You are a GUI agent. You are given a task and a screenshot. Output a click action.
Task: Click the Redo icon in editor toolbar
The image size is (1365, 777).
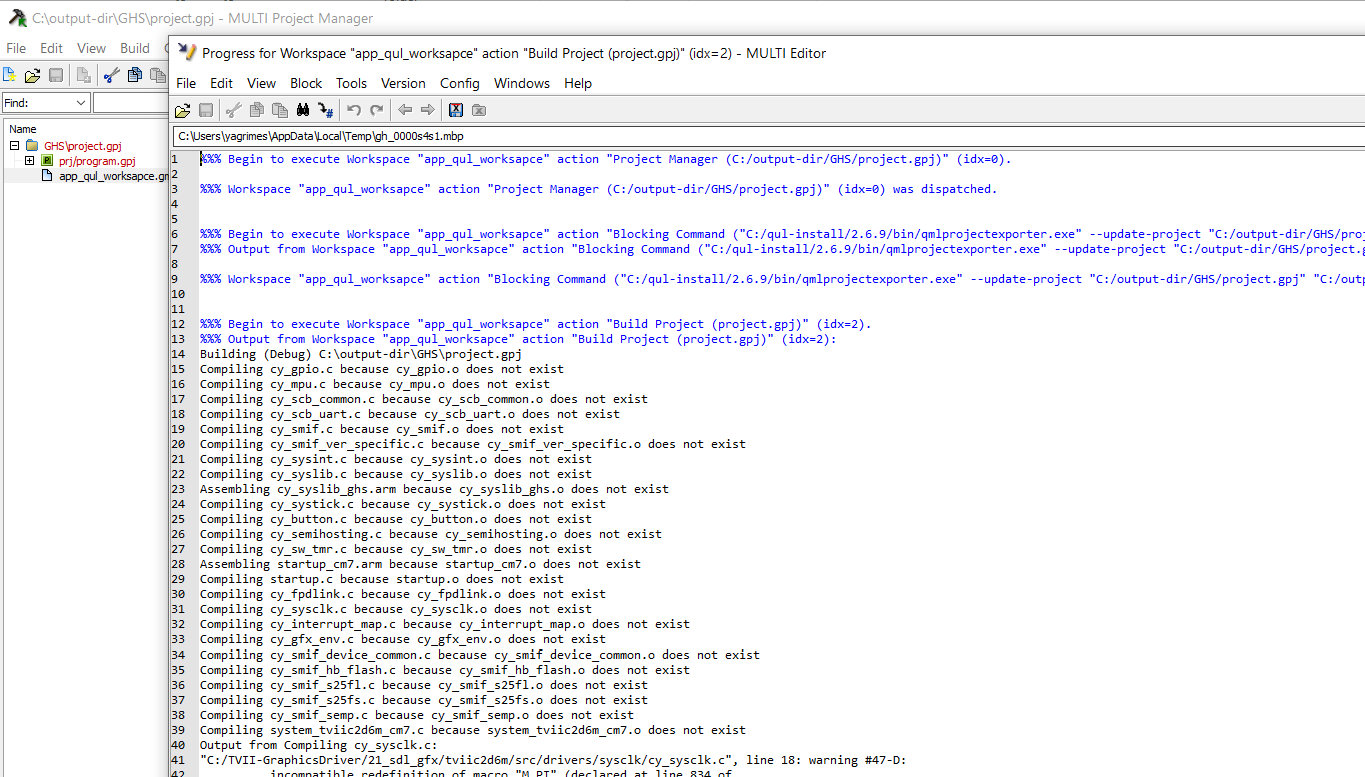(x=376, y=110)
